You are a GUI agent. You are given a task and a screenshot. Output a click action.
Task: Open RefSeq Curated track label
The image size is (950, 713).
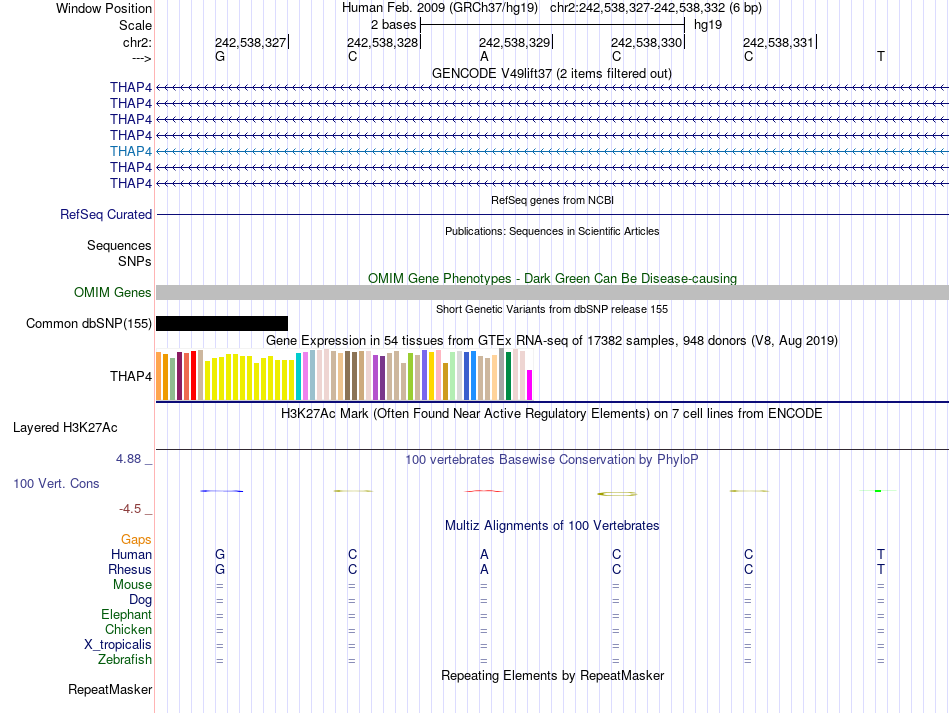click(x=106, y=214)
